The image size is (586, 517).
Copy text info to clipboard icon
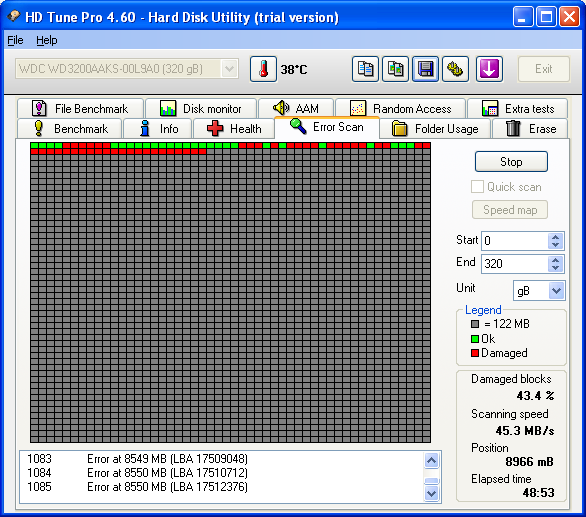(x=365, y=69)
